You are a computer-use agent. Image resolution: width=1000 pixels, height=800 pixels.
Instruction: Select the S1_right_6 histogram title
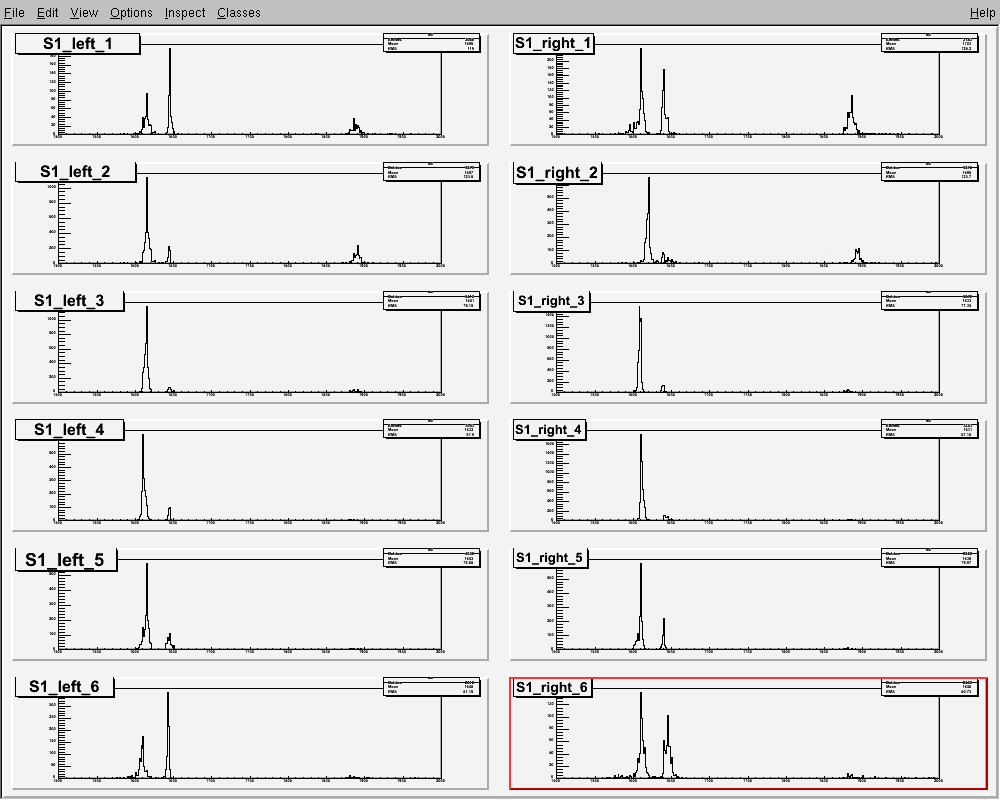coord(552,687)
